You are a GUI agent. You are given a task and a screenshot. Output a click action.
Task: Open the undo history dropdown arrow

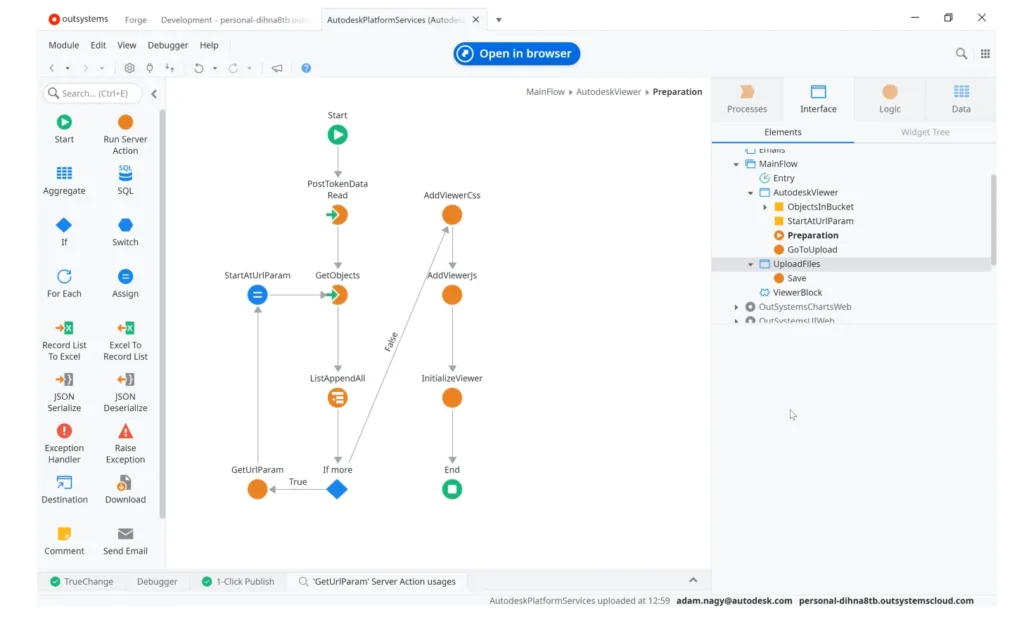coord(214,68)
